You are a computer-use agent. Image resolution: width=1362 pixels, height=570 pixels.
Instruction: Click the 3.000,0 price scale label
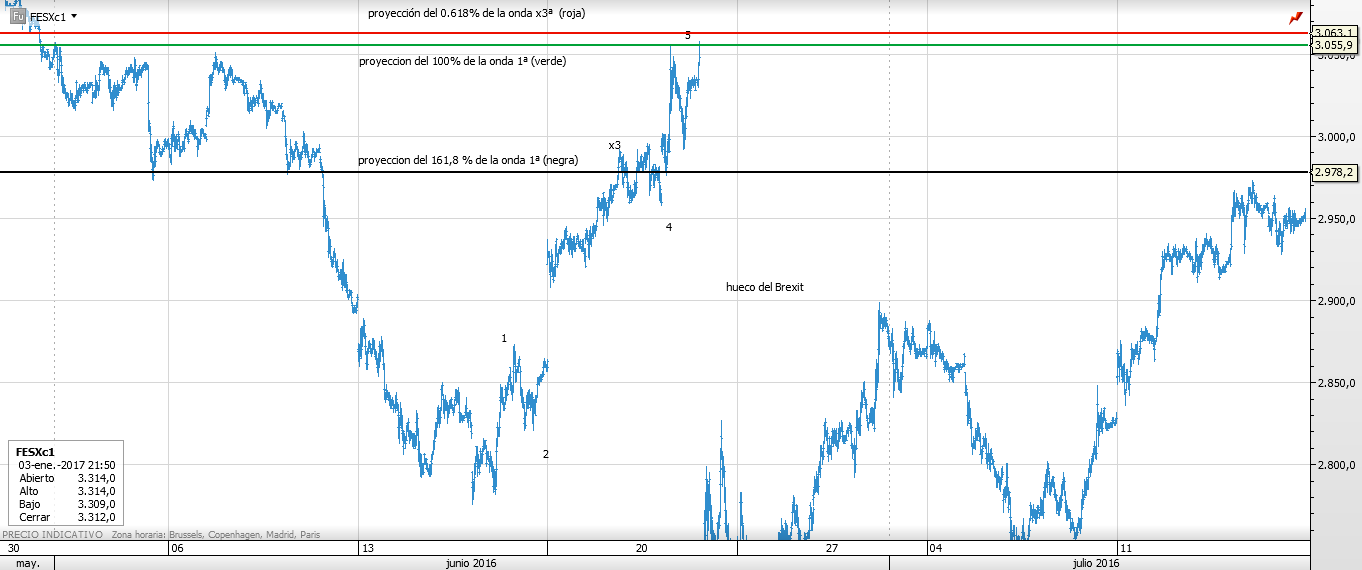(x=1337, y=137)
